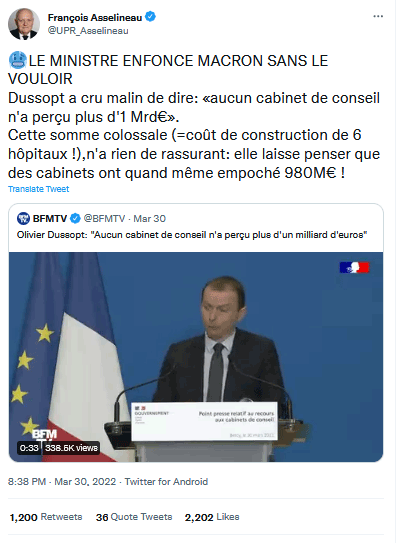View the 36 Quote Tweets list
402x543 pixels.
[134, 517]
